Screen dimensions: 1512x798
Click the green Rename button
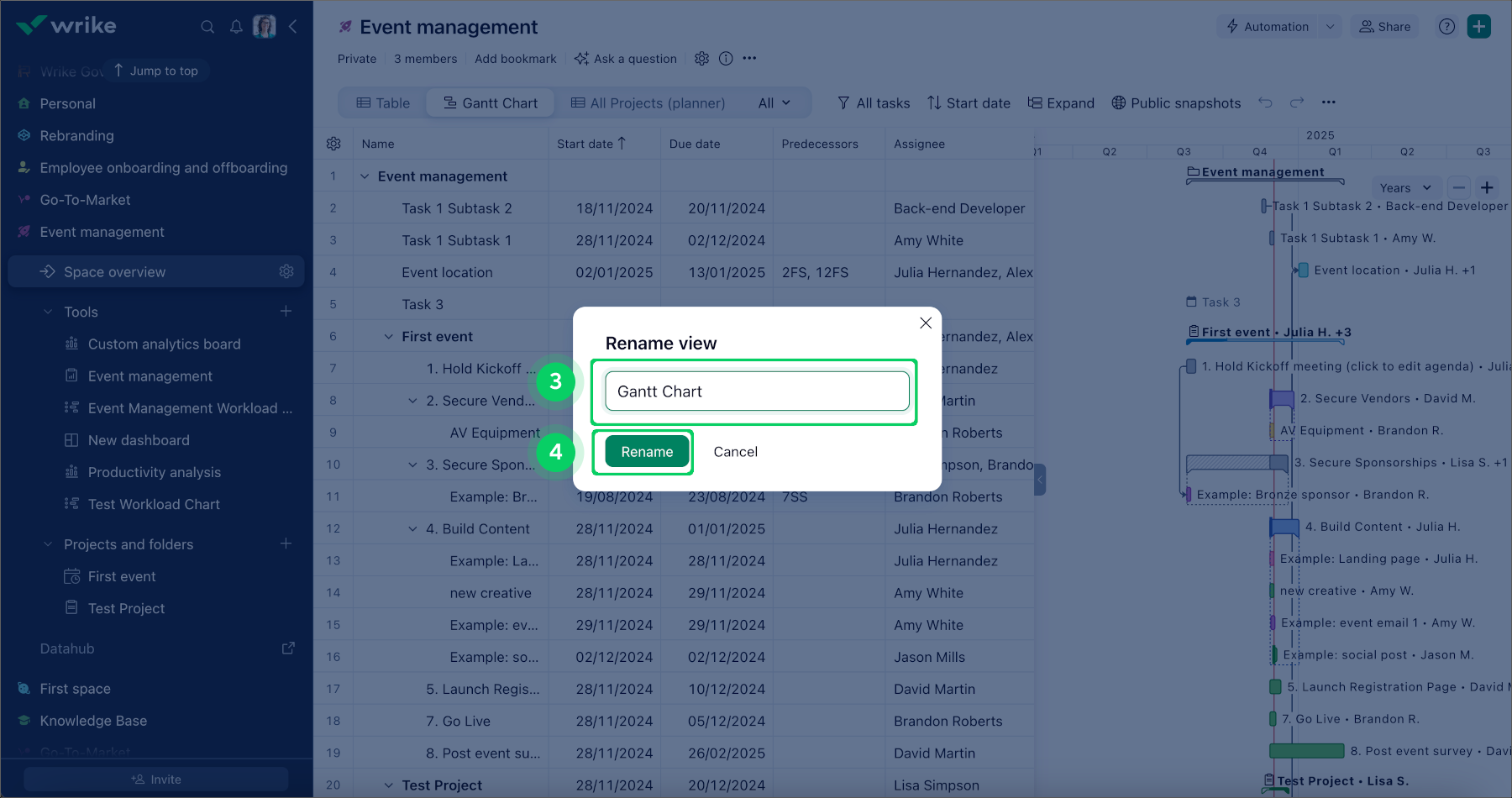pos(647,452)
